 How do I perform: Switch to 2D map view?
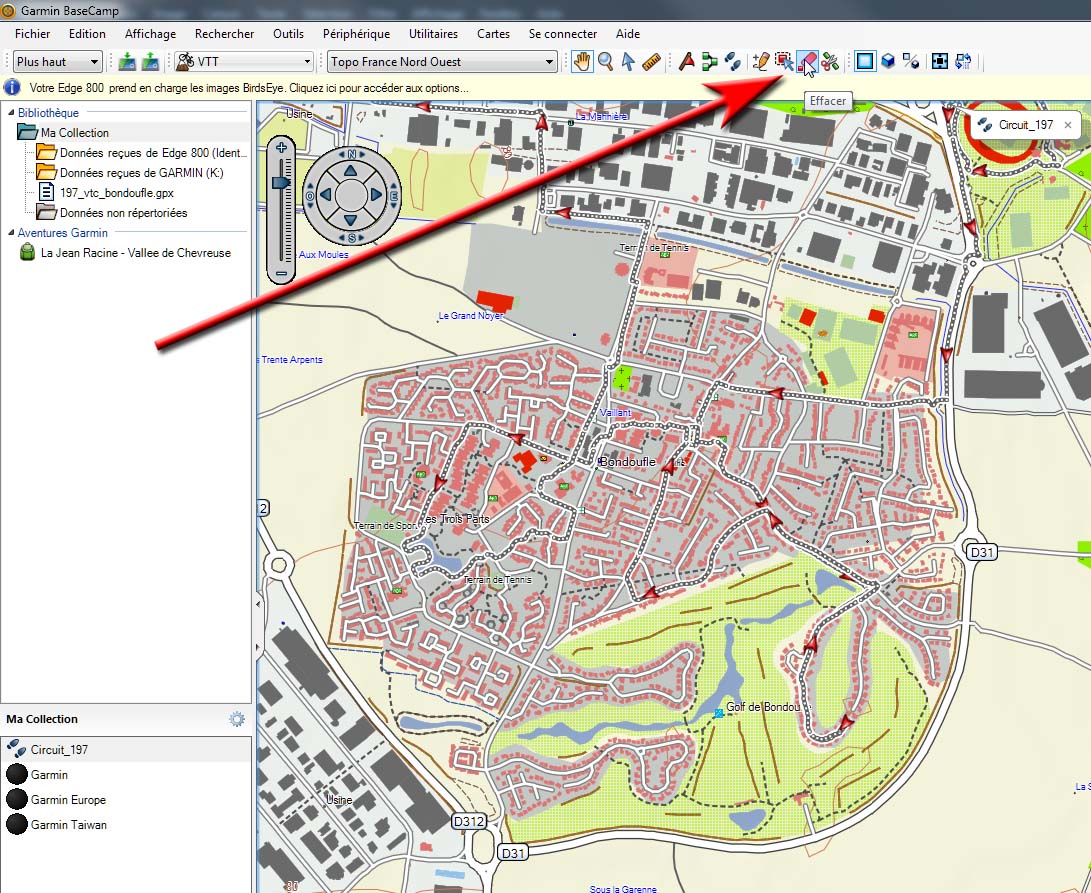pyautogui.click(x=865, y=61)
